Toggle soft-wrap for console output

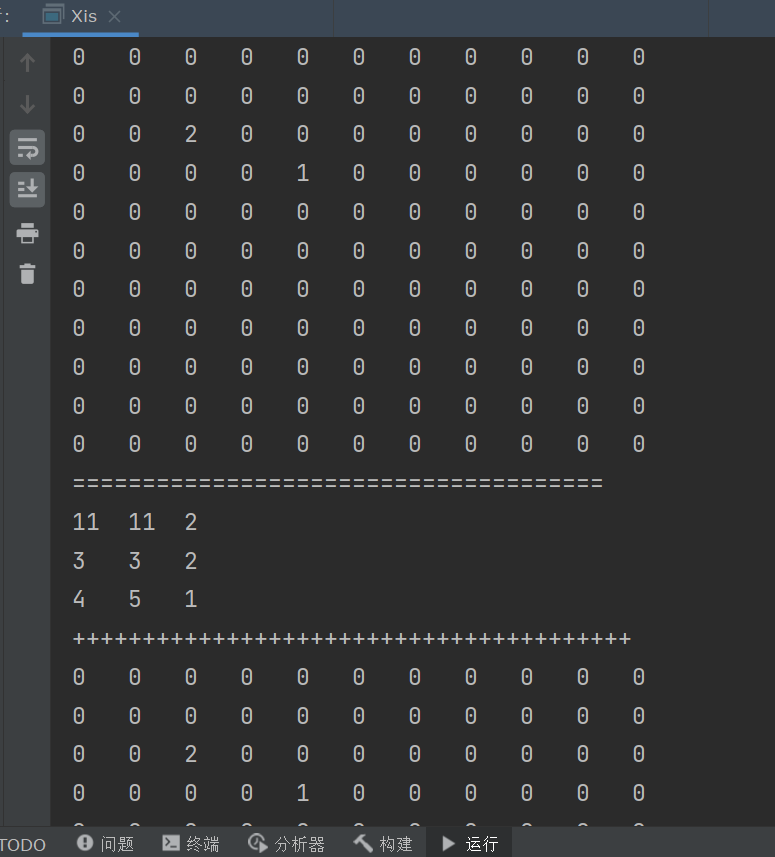click(x=27, y=148)
